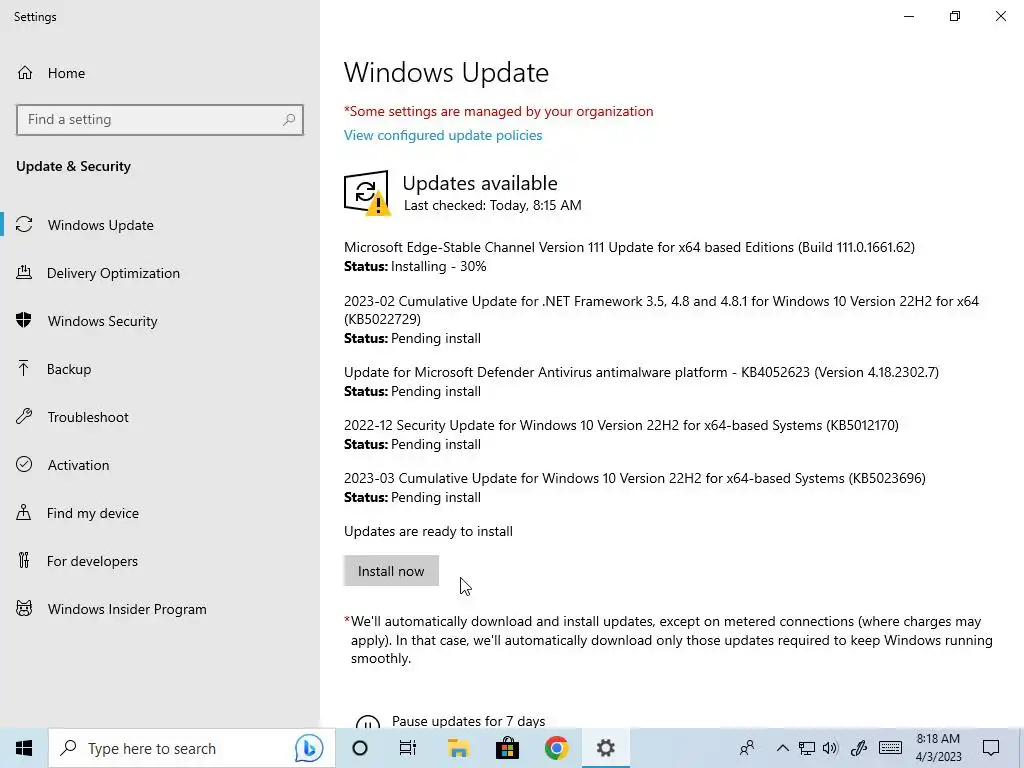Click the Find my device icon
This screenshot has width=1024, height=768.
click(24, 513)
